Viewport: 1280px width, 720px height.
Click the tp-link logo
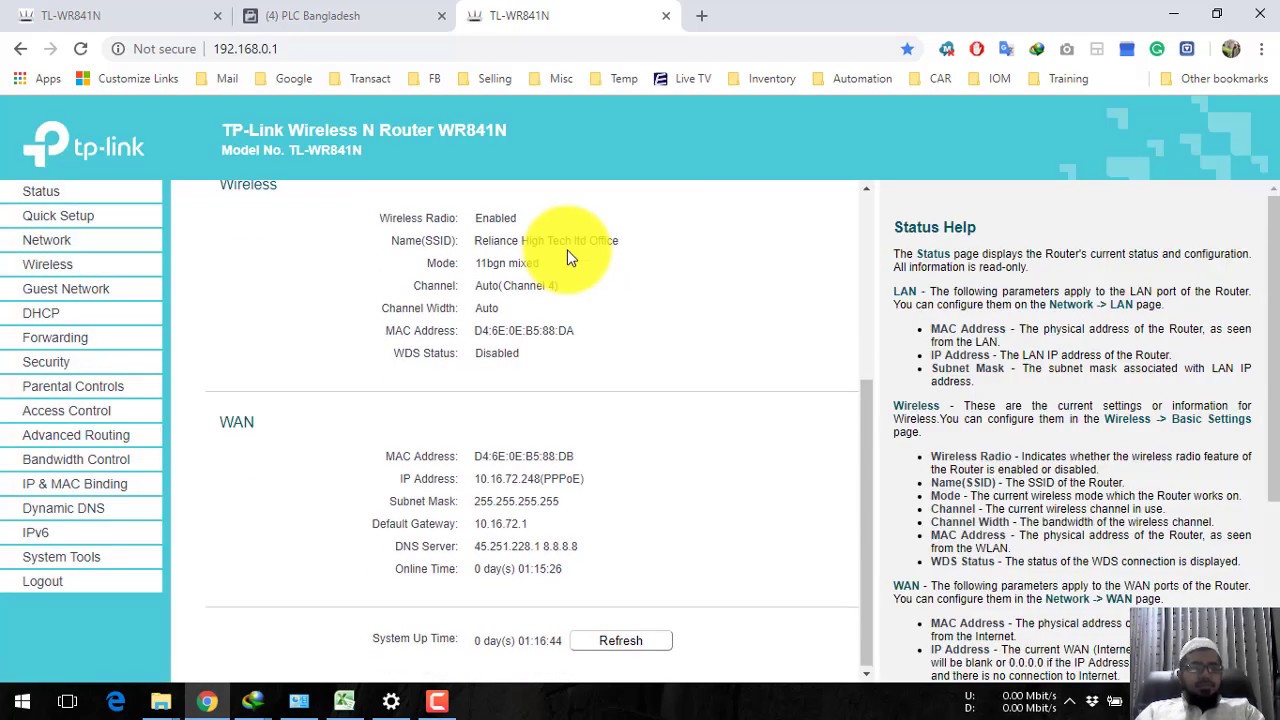pyautogui.click(x=84, y=144)
